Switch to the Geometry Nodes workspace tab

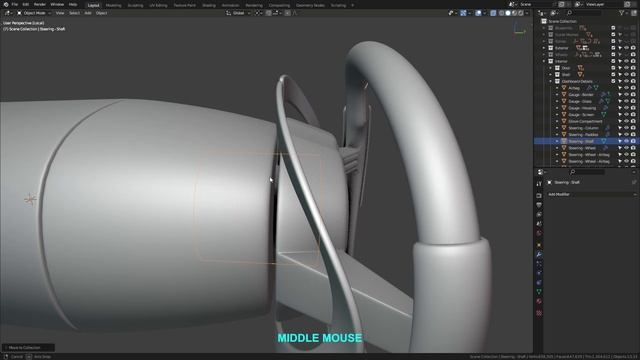tap(310, 5)
